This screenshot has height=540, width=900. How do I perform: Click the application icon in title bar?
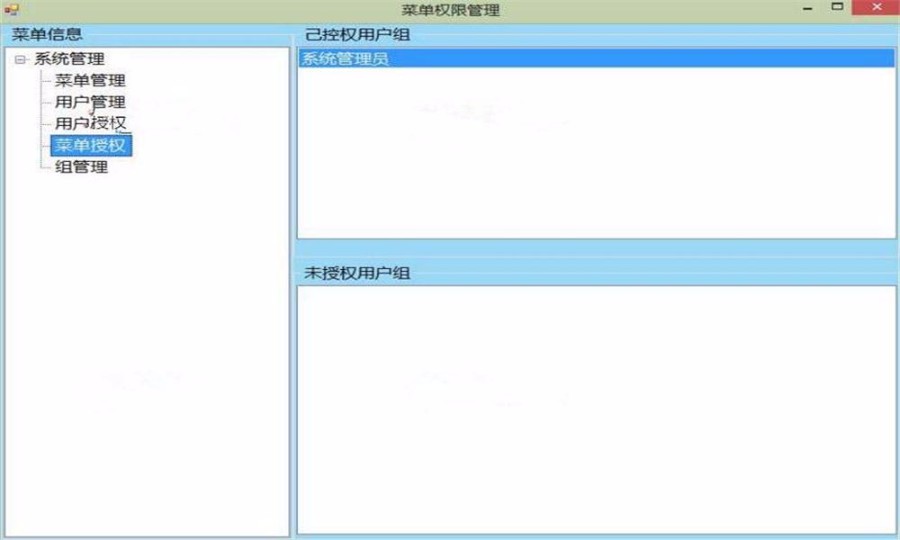tap(11, 9)
